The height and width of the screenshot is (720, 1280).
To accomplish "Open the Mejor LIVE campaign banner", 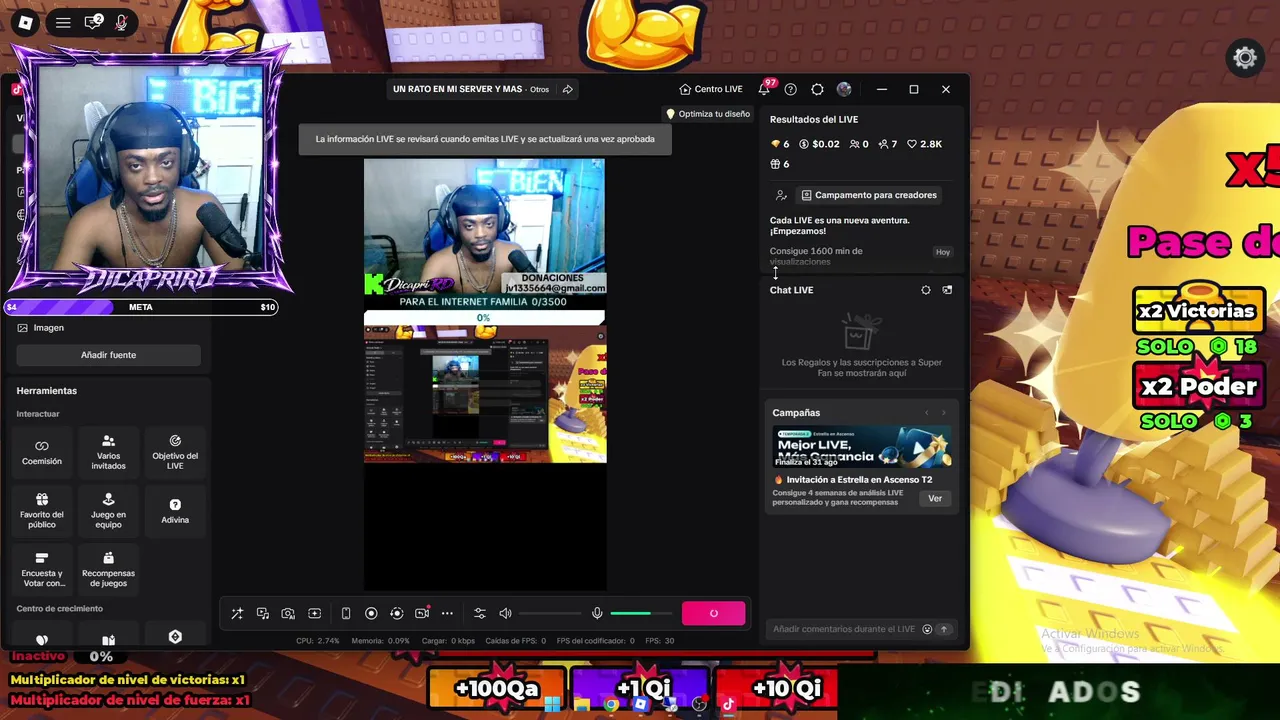I will coord(862,447).
